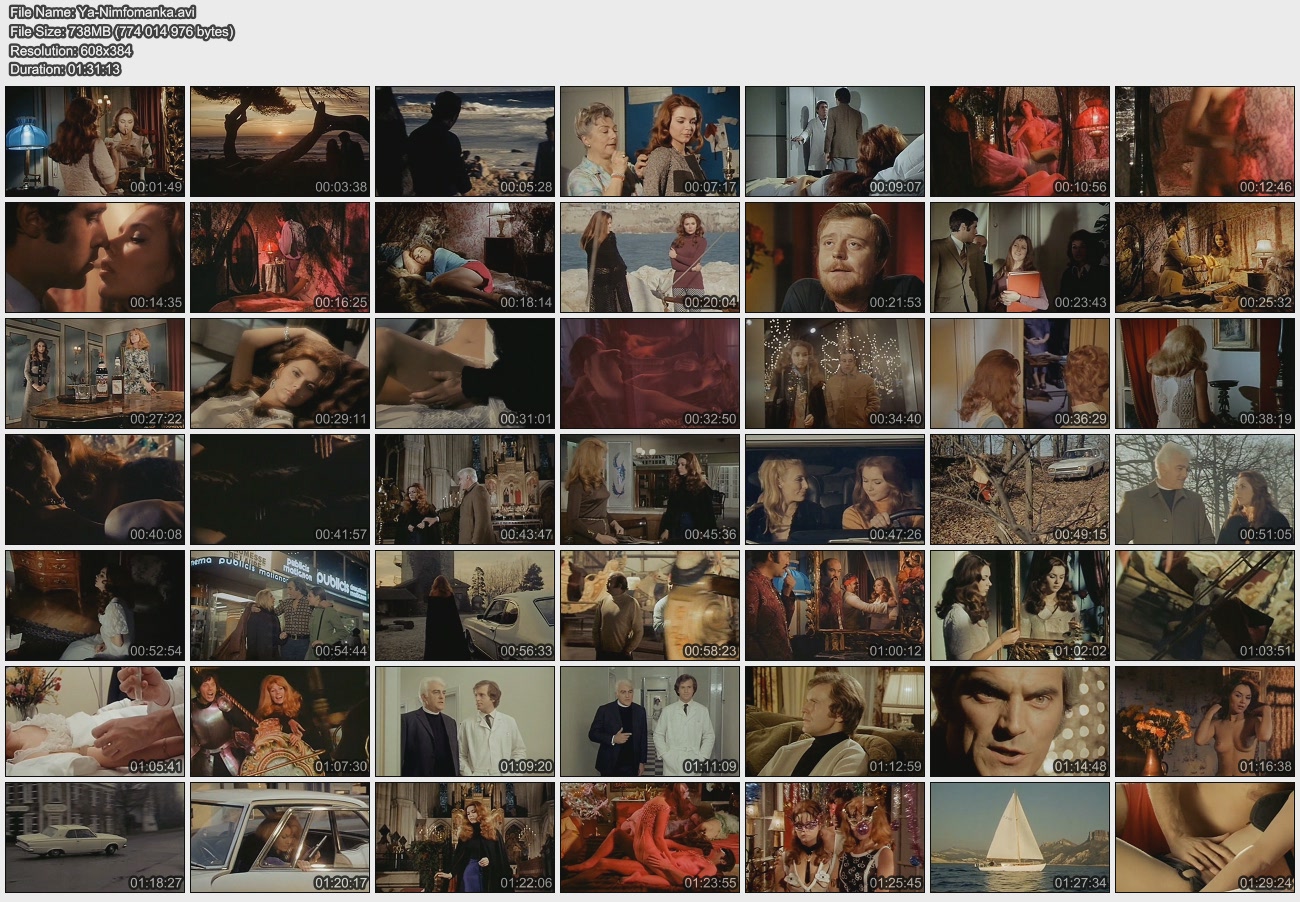Select the sunset tree thumbnail at 00:03:38
The image size is (1300, 902).
(x=280, y=141)
